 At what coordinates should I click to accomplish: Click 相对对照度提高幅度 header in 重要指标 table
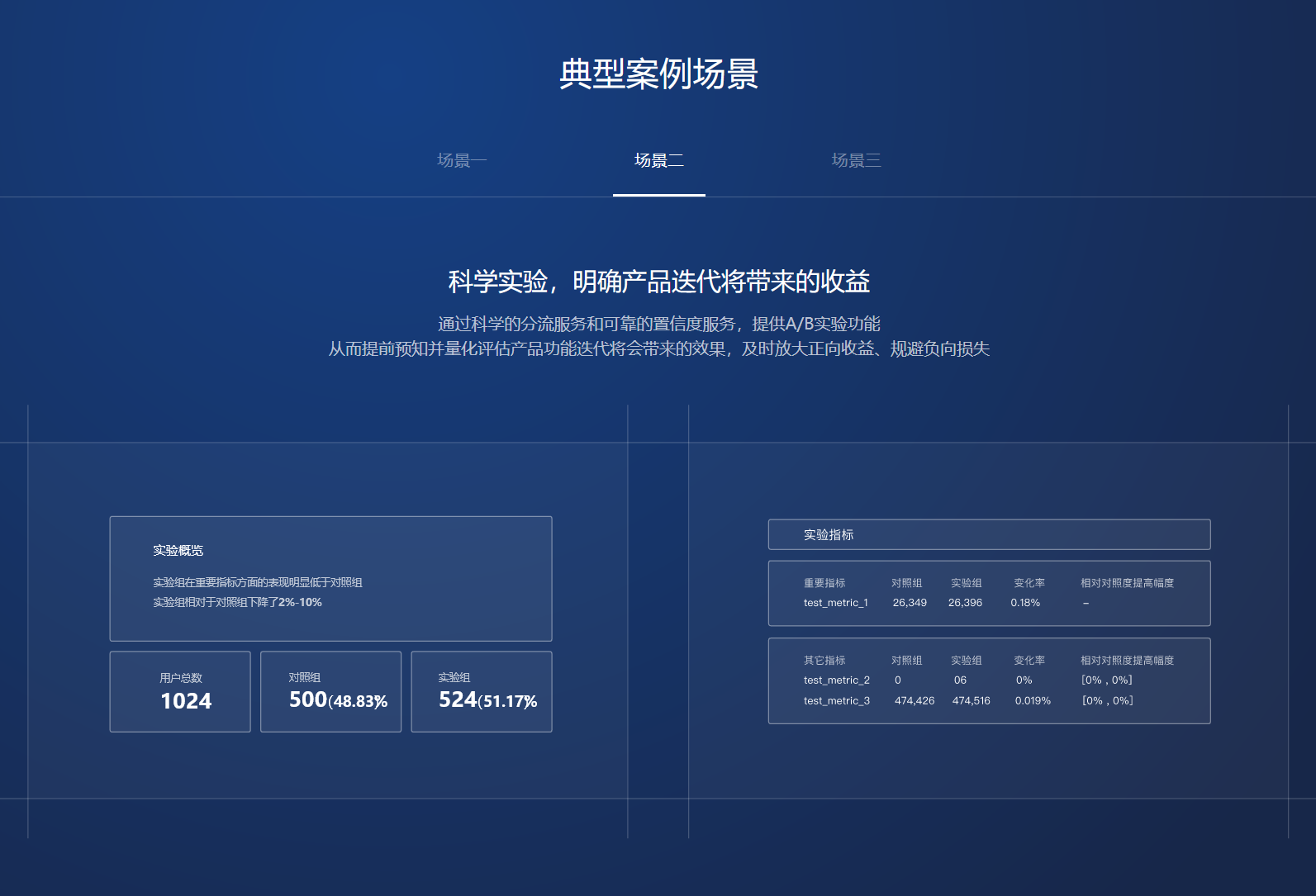[1127, 583]
